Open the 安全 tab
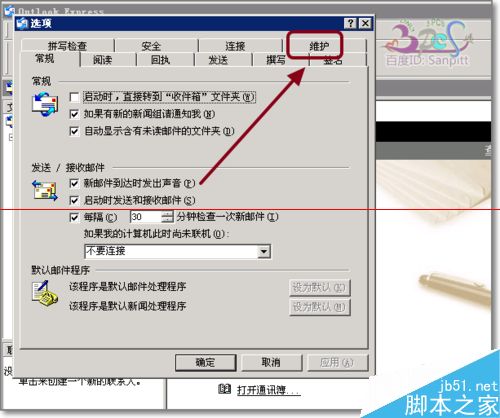The height and width of the screenshot is (418, 500). tap(151, 46)
